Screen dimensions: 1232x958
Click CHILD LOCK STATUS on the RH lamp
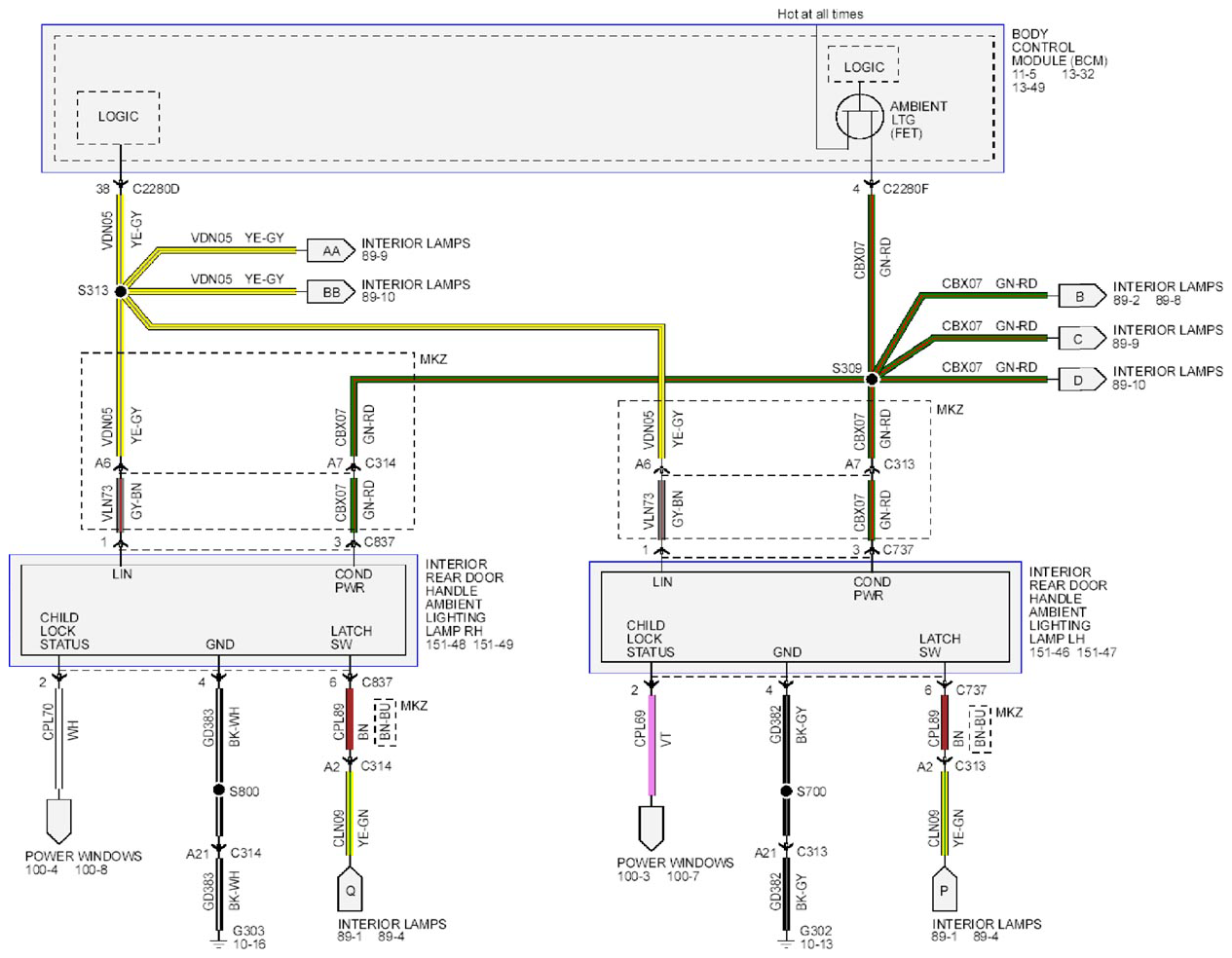pyautogui.click(x=64, y=631)
